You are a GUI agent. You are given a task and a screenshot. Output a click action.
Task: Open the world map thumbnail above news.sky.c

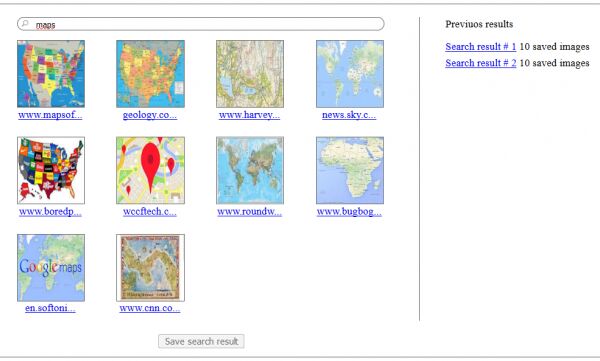pyautogui.click(x=350, y=74)
